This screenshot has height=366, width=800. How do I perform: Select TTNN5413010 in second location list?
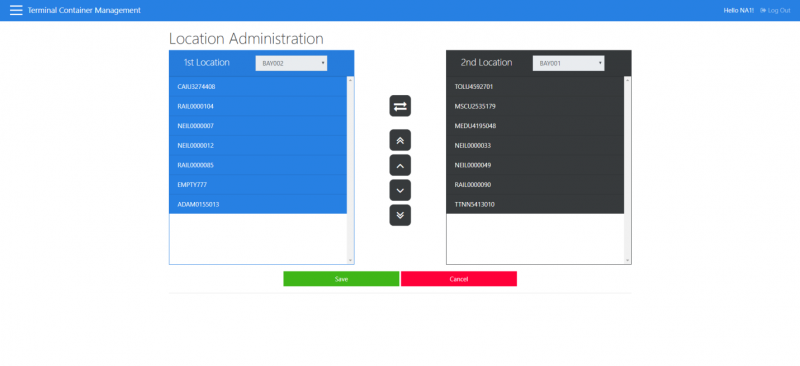pos(535,204)
